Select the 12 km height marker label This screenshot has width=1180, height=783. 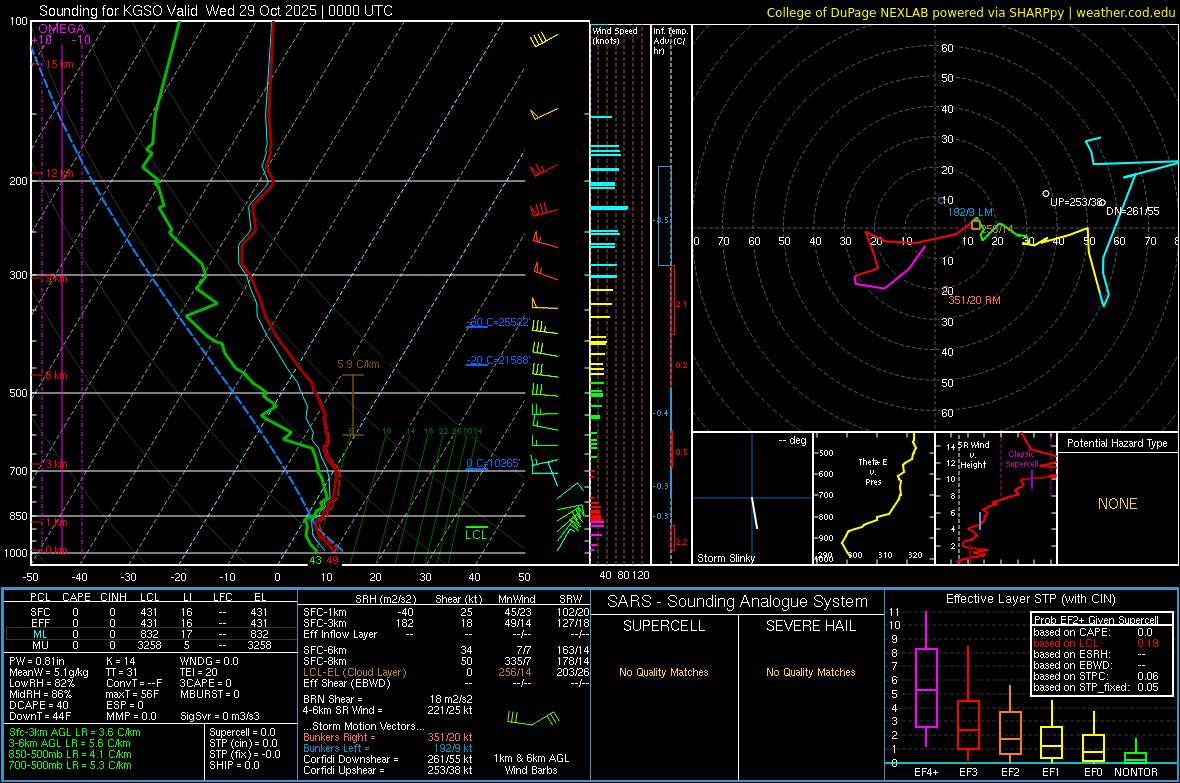59,173
